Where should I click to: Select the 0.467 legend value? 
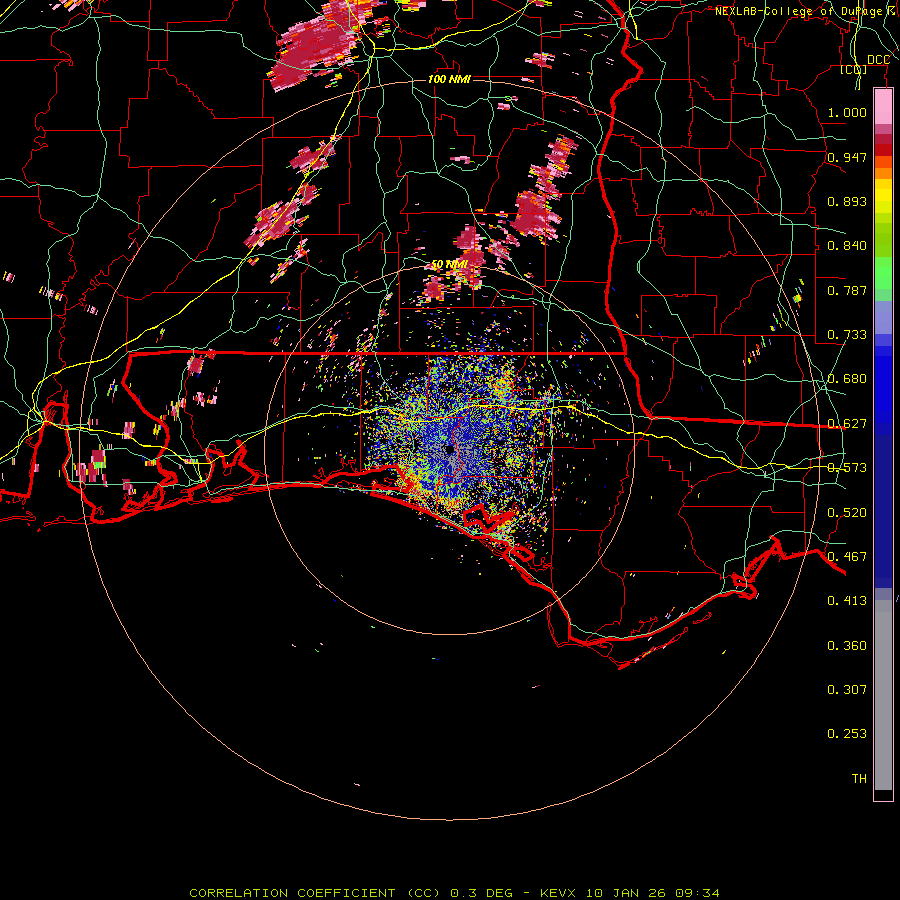[x=847, y=557]
